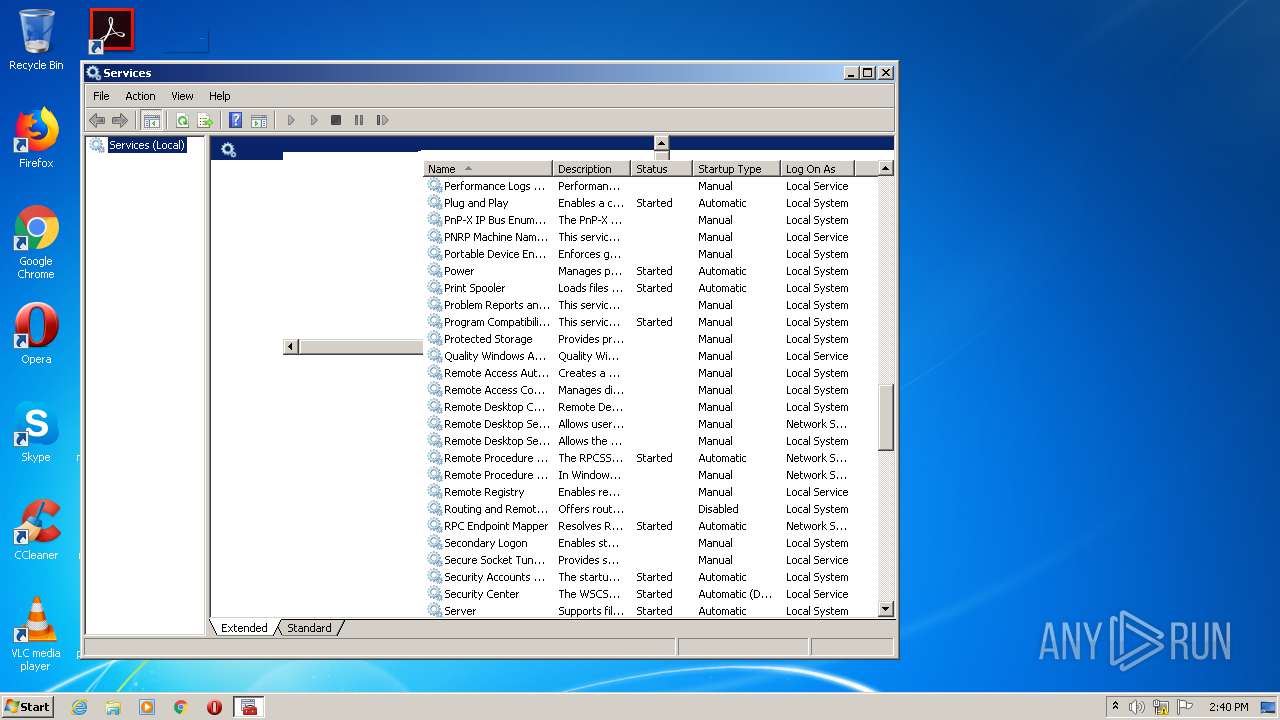1280x720 pixels.
Task: Open Windows Explorer from the taskbar
Action: coord(113,707)
